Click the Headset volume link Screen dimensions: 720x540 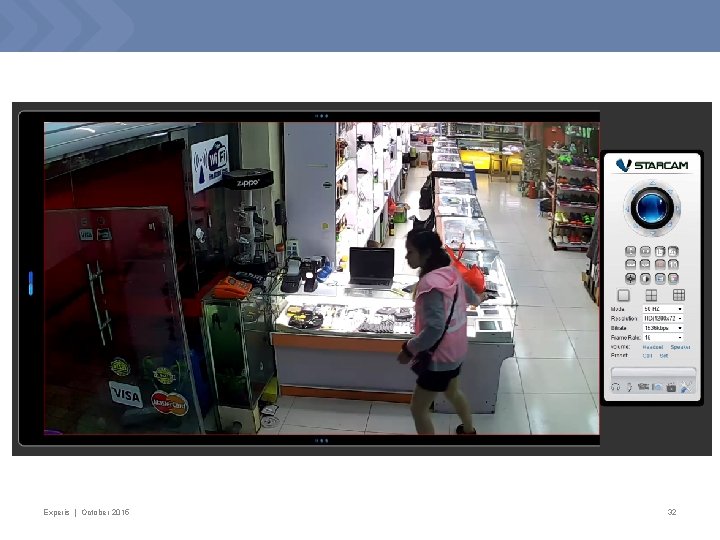coord(653,347)
